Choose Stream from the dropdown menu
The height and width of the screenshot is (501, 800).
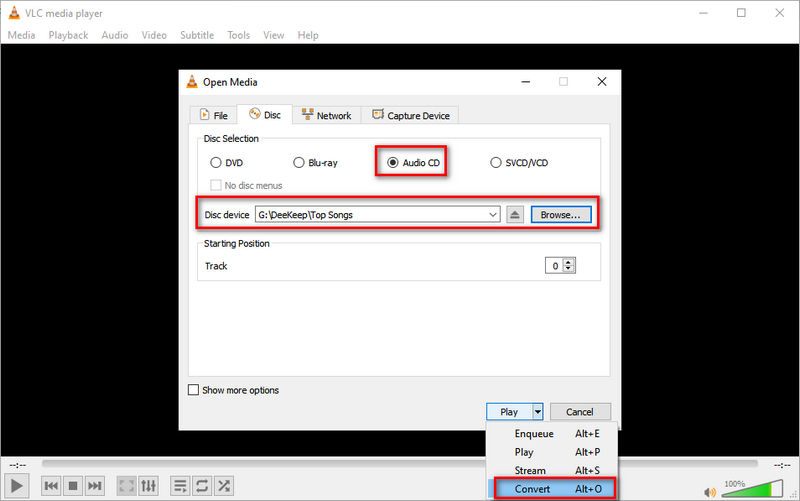pos(553,470)
